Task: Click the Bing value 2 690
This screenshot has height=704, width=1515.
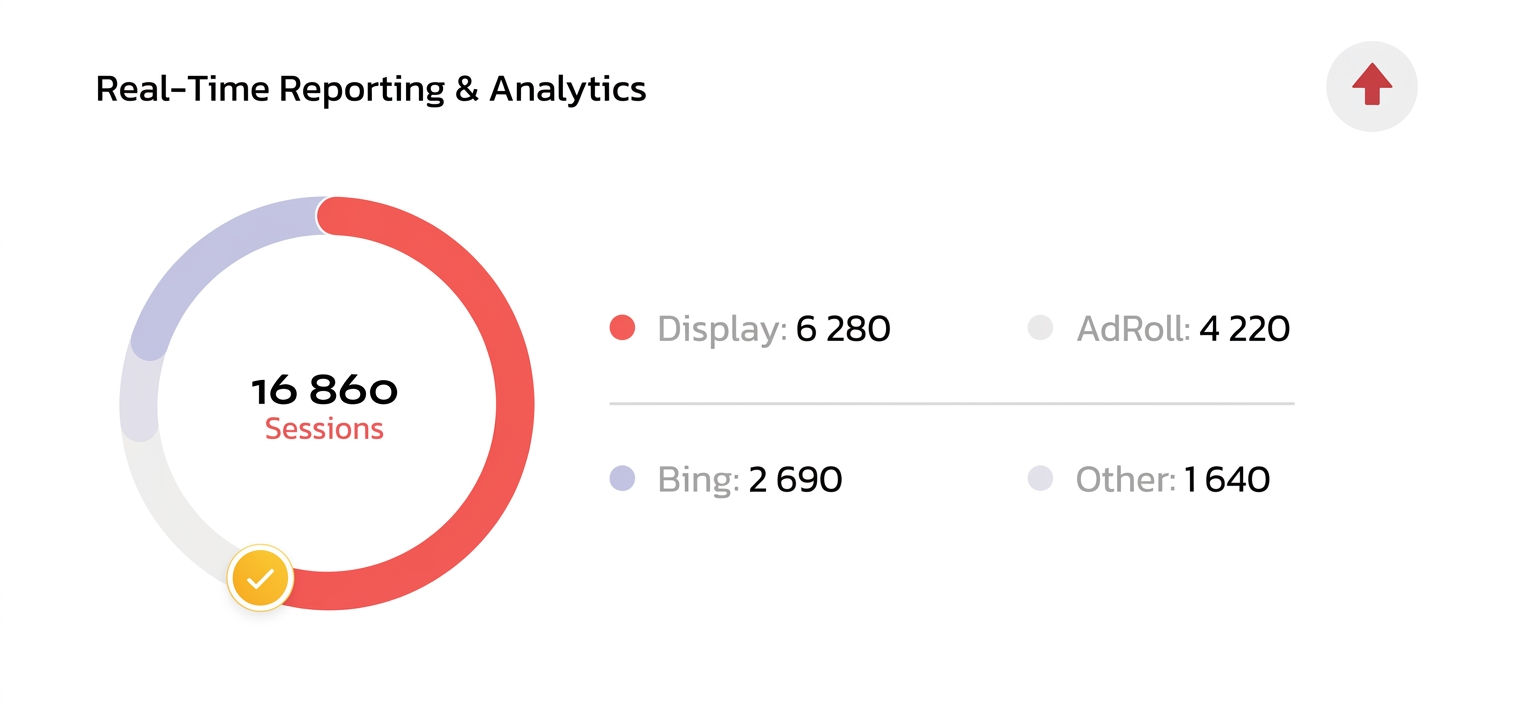Action: coord(795,480)
